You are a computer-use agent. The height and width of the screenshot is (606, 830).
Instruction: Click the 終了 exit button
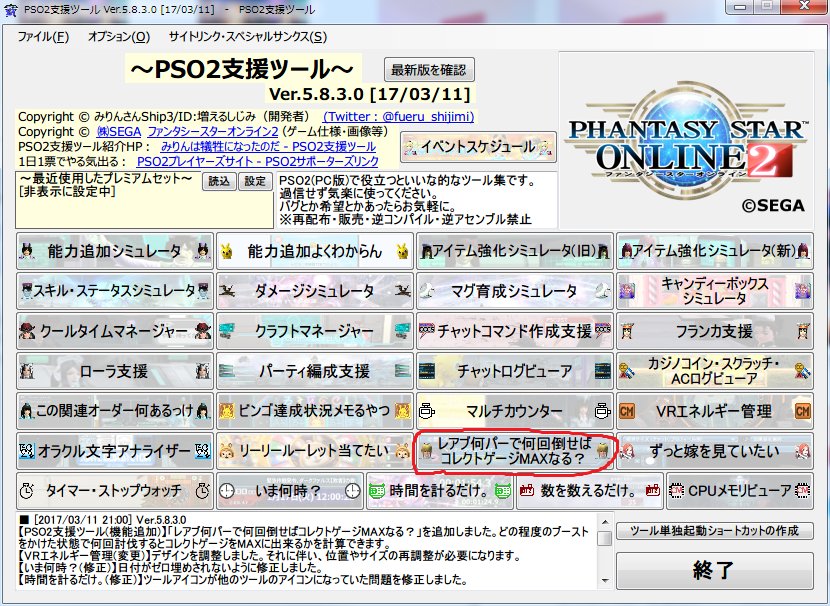(715, 571)
